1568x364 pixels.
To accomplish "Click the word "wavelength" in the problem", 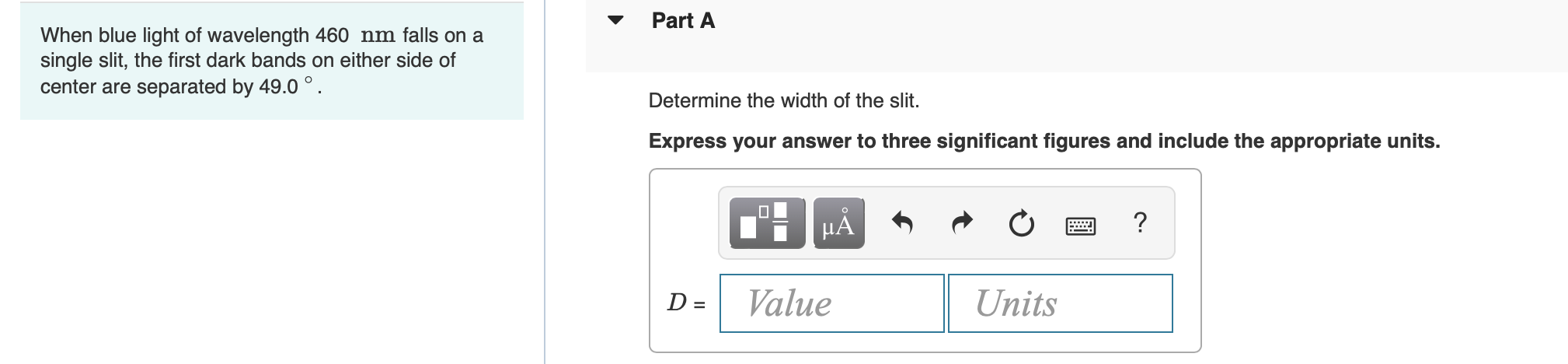I will point(265,35).
